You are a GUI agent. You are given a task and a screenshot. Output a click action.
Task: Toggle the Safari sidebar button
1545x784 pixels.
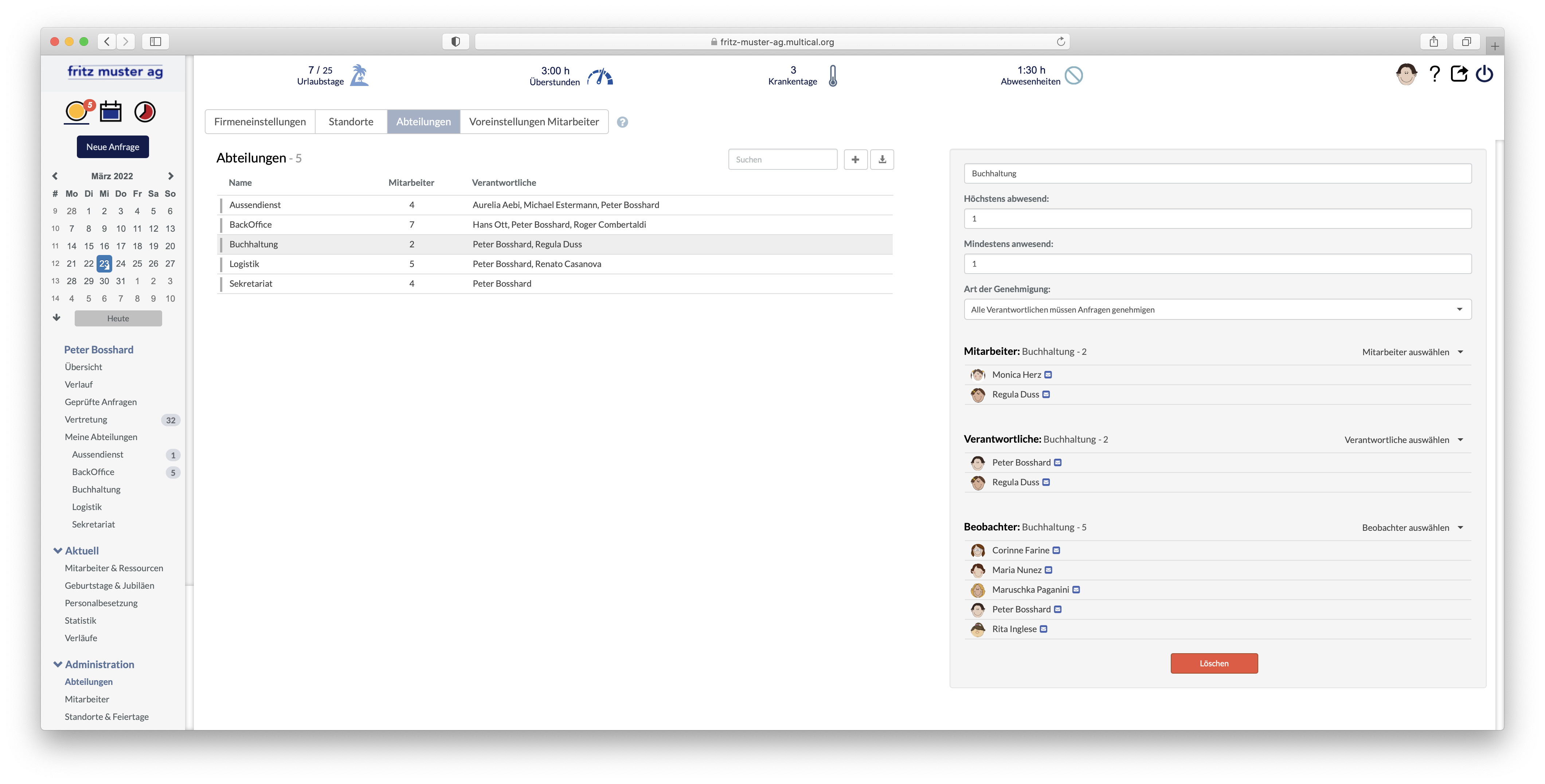(155, 42)
